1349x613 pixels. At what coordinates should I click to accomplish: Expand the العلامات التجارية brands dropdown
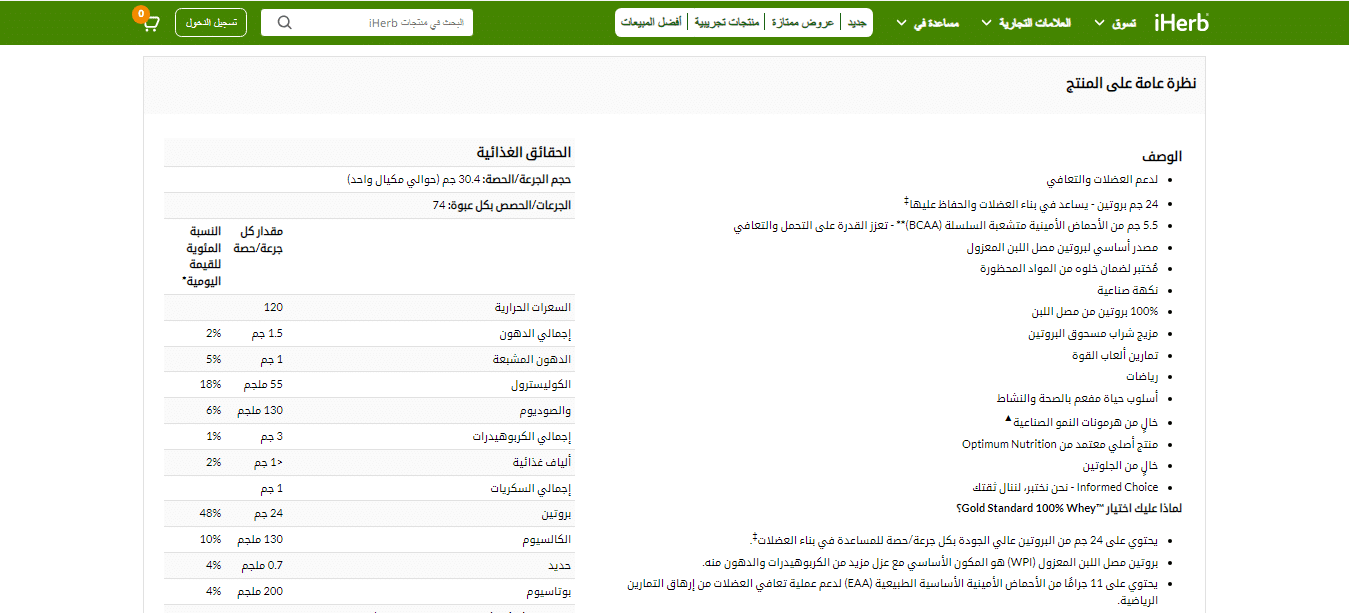(1026, 22)
